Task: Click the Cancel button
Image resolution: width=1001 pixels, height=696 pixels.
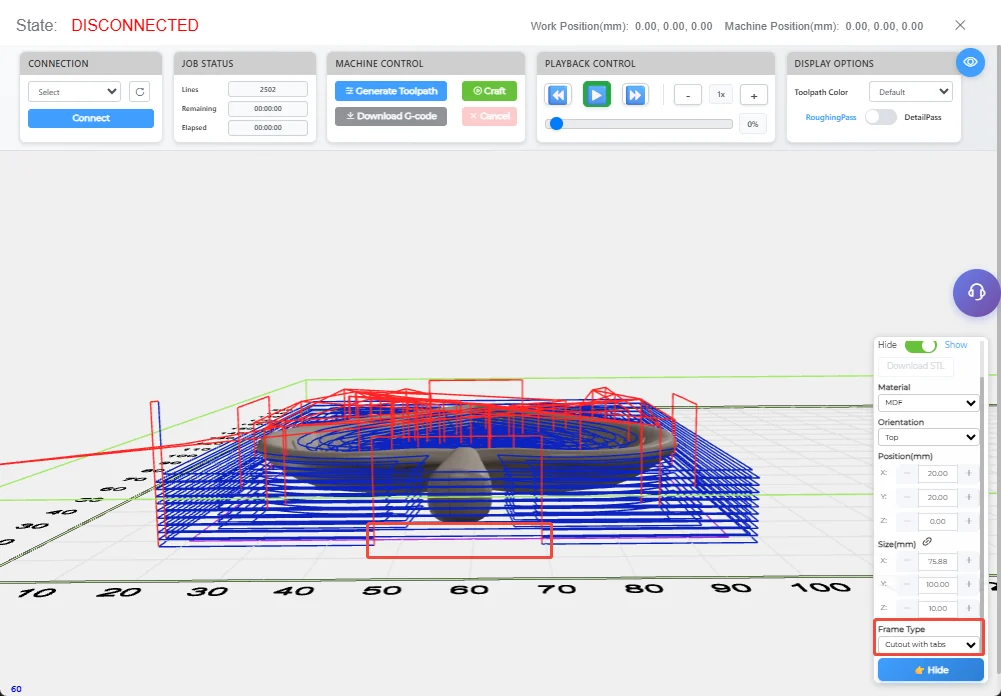Action: (x=489, y=116)
